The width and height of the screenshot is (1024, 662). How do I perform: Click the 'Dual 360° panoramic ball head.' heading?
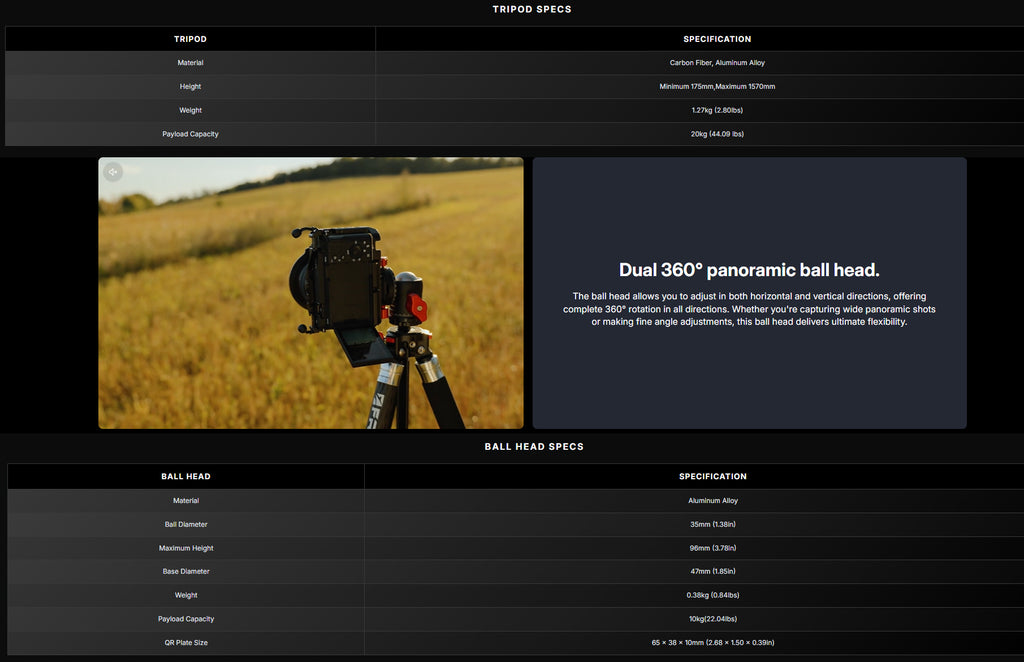(x=749, y=270)
